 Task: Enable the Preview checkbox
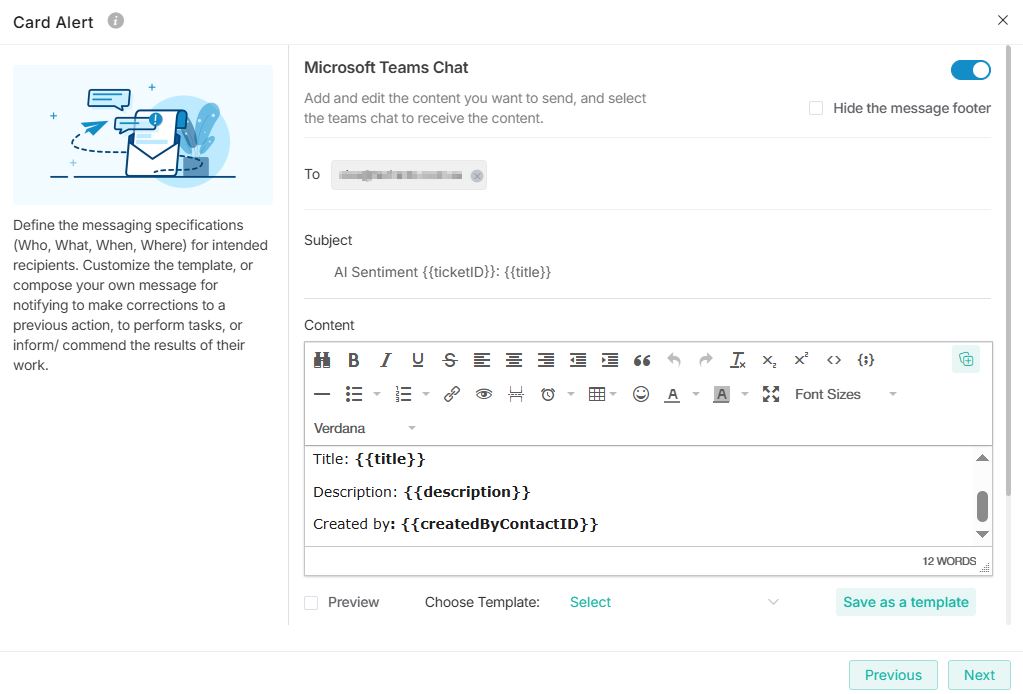[x=311, y=603]
